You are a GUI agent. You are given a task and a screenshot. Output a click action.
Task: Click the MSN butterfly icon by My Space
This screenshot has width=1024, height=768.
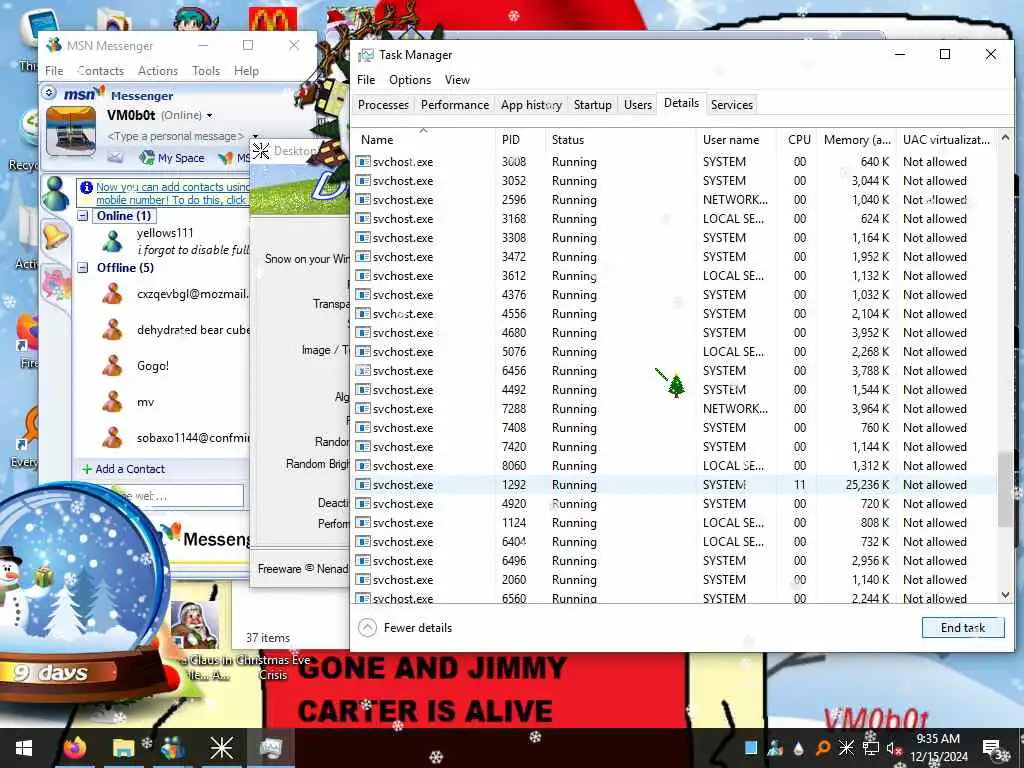[x=226, y=157]
